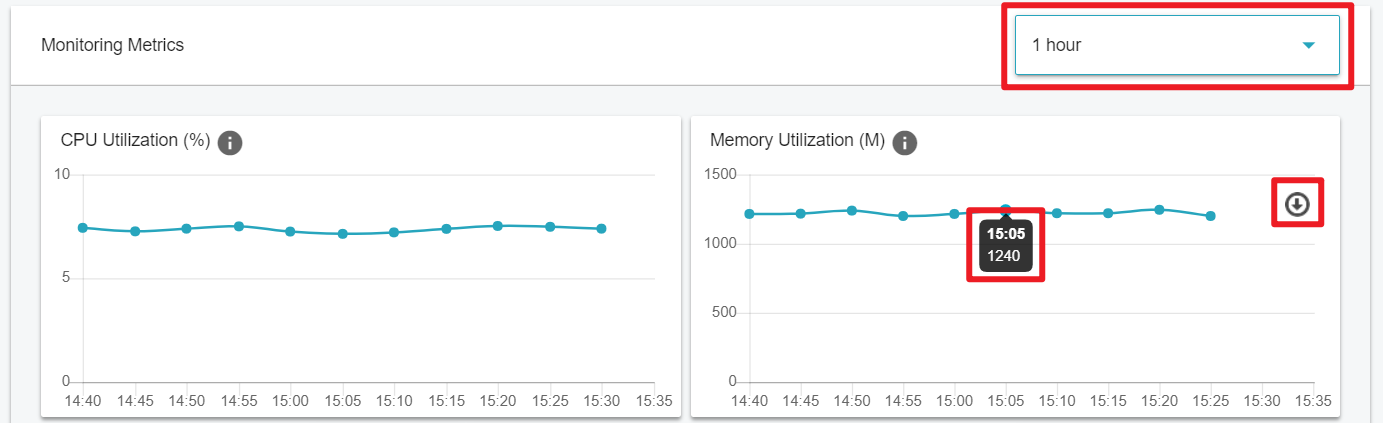Click Memory data point at 15:15
Screen dimensions: 1383x423
1108,213
